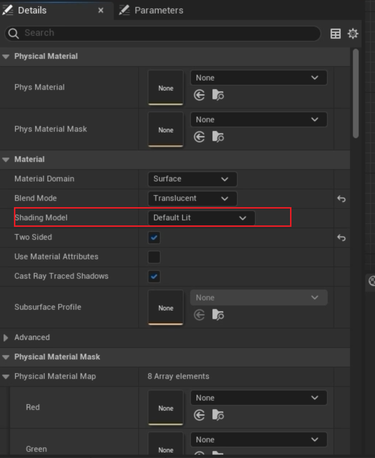Click the Parameters tab pencil icon
Image resolution: width=375 pixels, height=458 pixels.
[124, 10]
